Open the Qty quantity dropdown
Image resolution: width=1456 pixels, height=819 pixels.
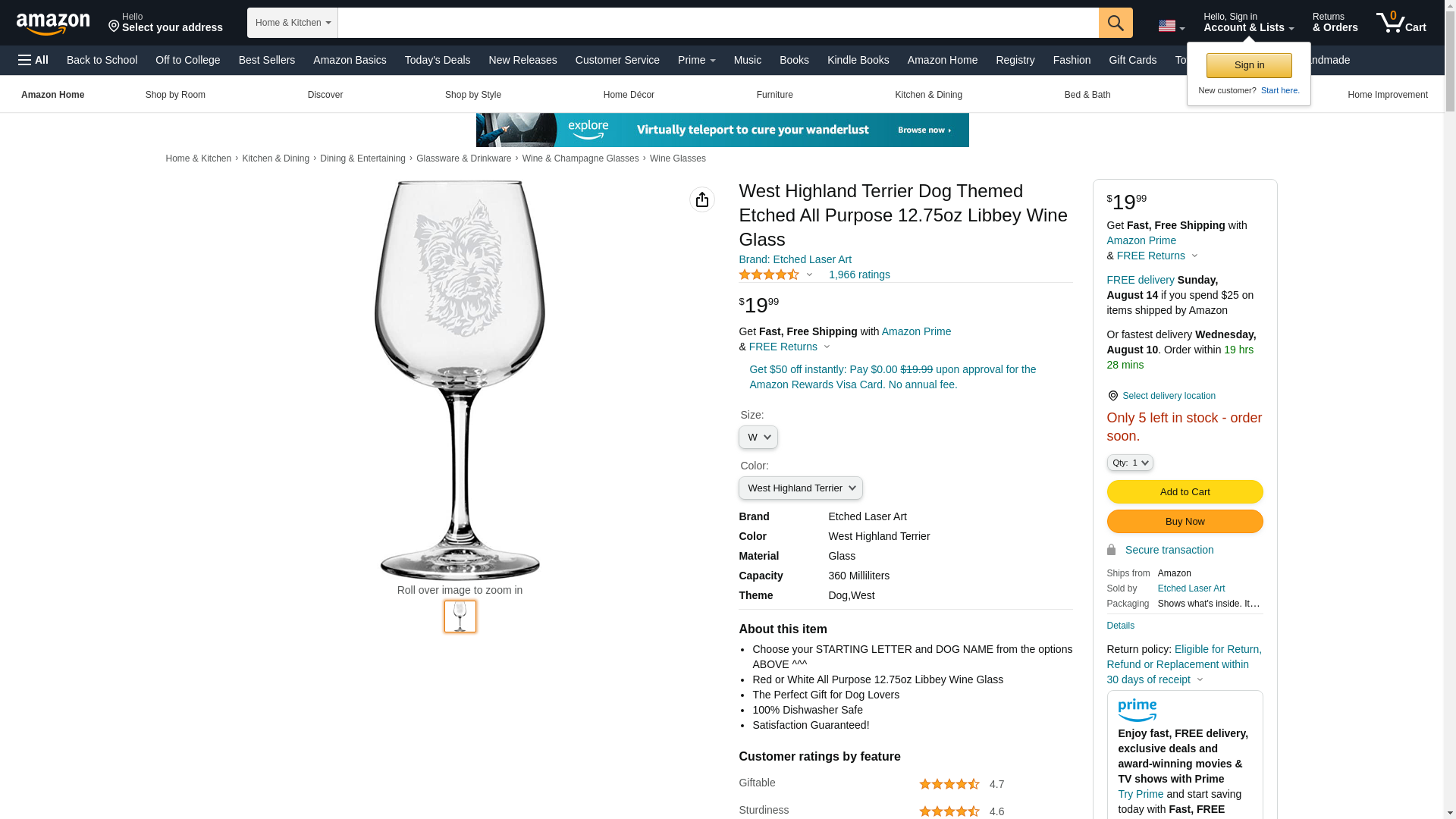(1130, 463)
